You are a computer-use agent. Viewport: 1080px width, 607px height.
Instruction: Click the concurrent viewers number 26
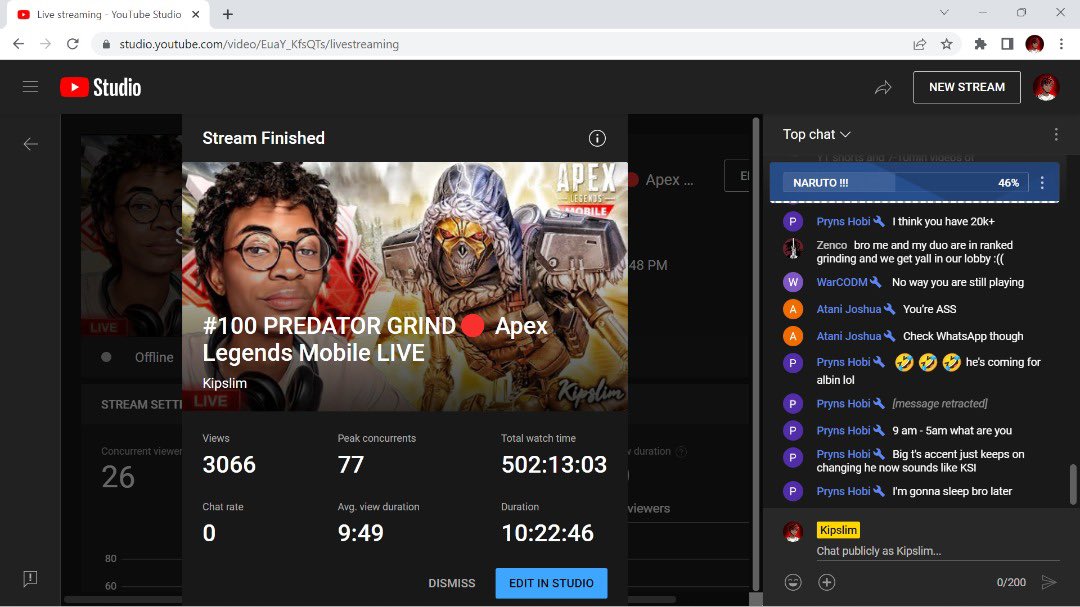point(118,477)
